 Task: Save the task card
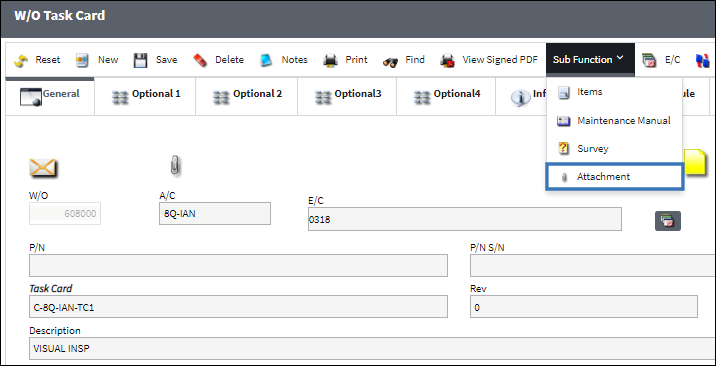[x=155, y=60]
